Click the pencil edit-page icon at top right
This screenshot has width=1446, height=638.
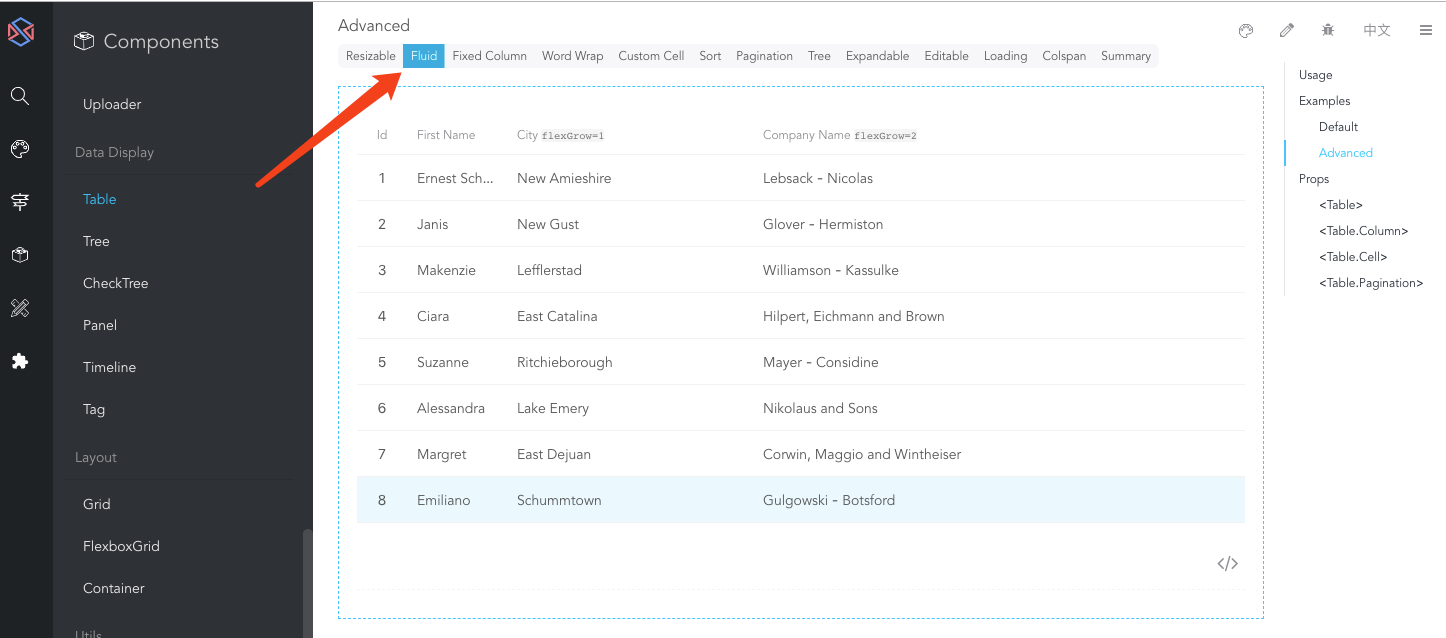coord(1287,31)
